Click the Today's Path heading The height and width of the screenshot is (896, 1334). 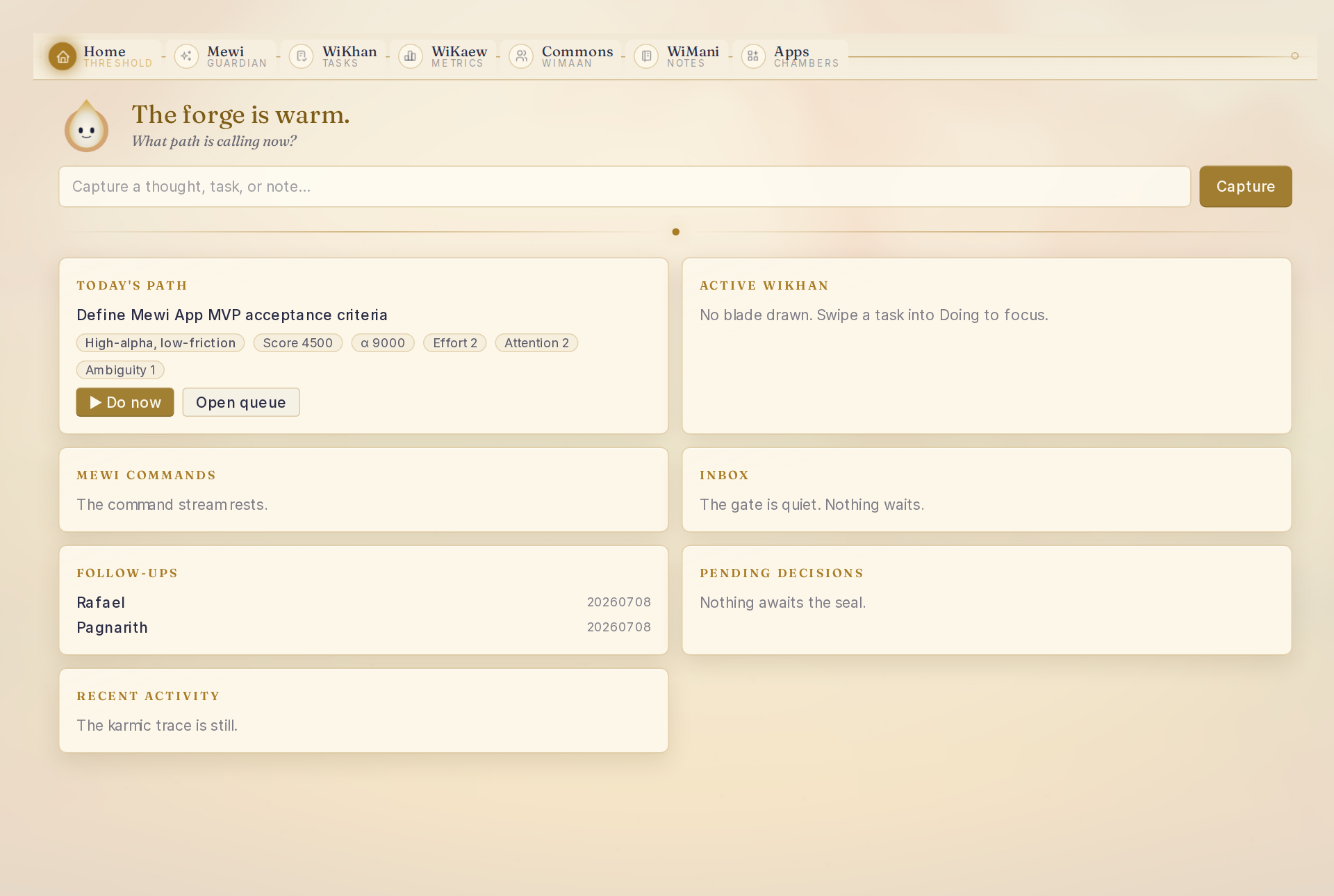[132, 285]
